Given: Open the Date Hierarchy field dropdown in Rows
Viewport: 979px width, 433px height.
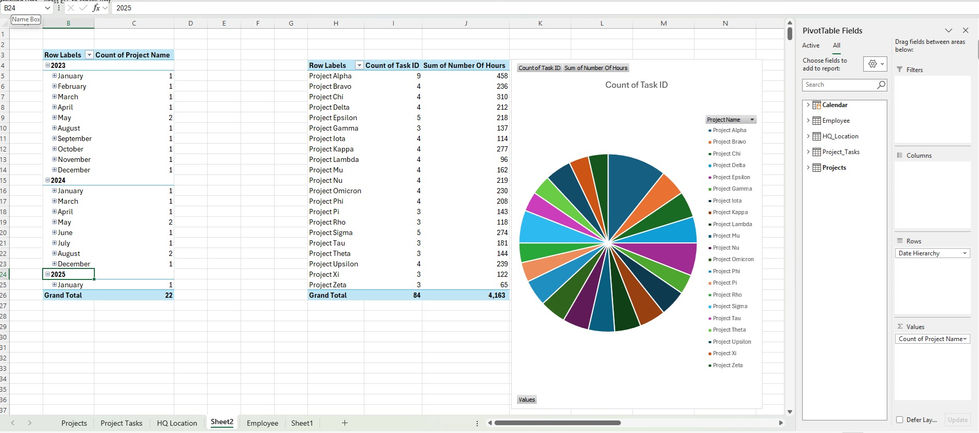Looking at the screenshot, I should pos(965,253).
